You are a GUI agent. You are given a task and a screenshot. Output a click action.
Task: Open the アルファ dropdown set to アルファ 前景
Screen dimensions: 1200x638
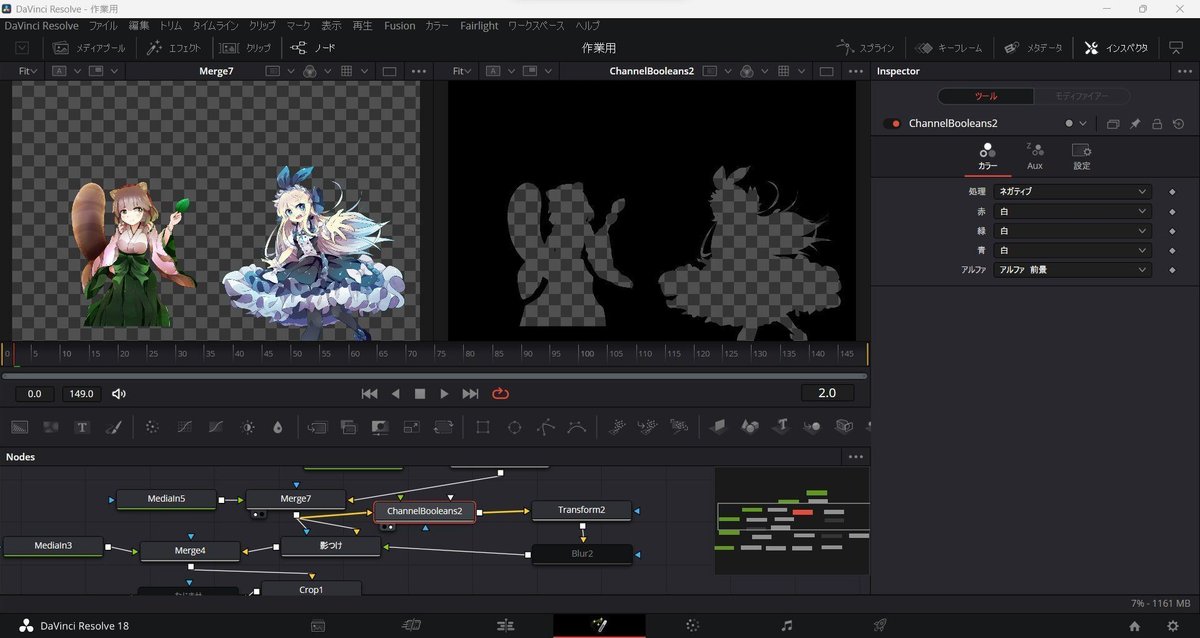pos(1073,270)
